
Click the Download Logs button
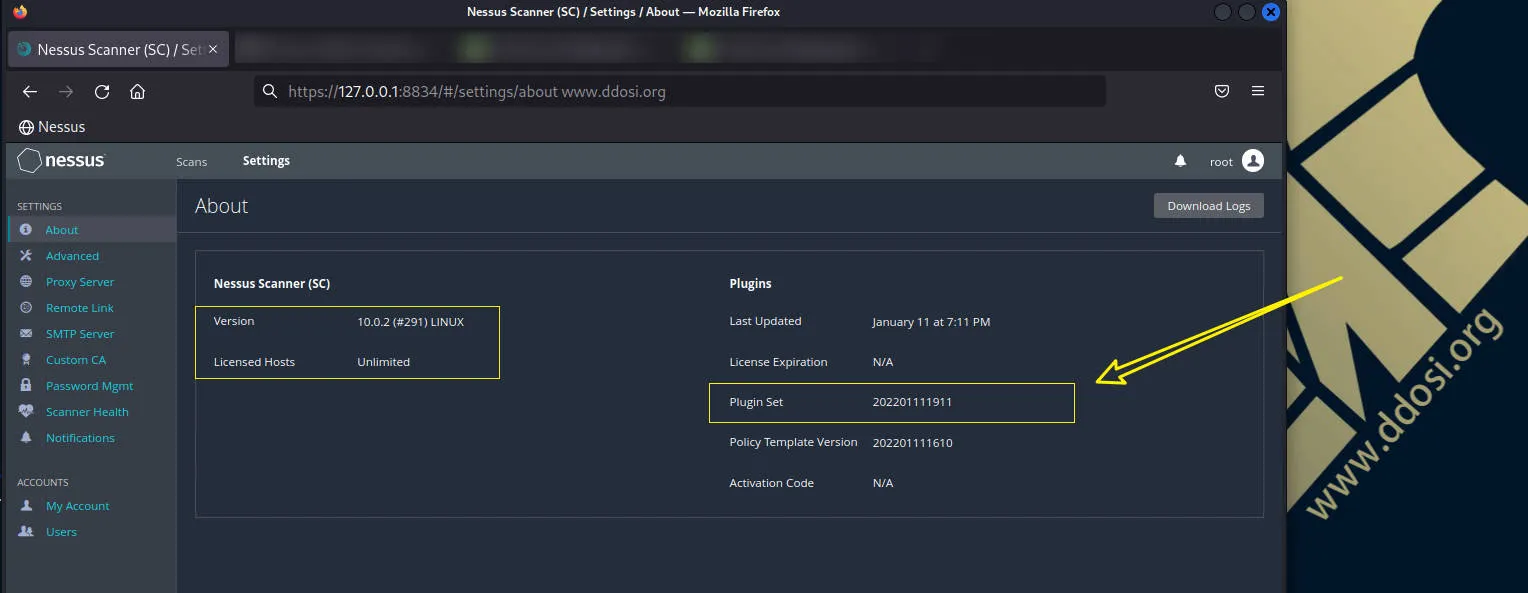[1208, 205]
